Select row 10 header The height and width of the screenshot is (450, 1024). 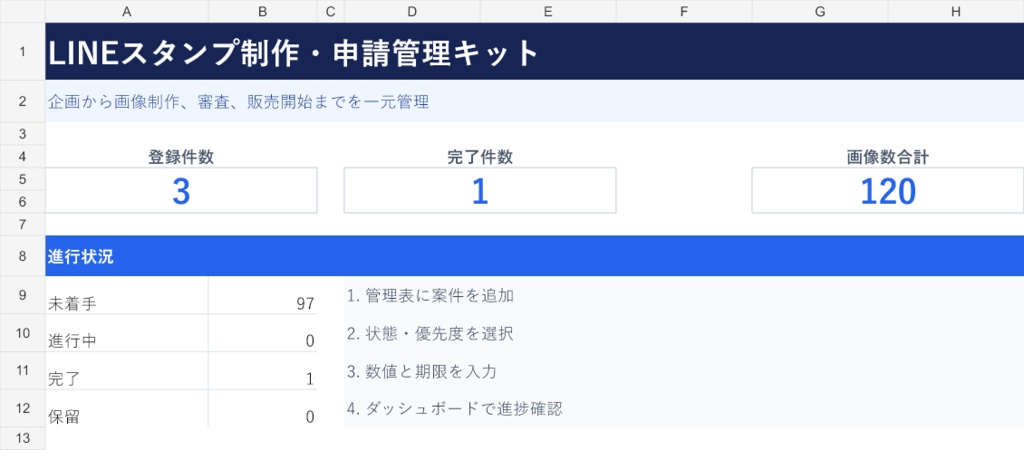point(23,333)
